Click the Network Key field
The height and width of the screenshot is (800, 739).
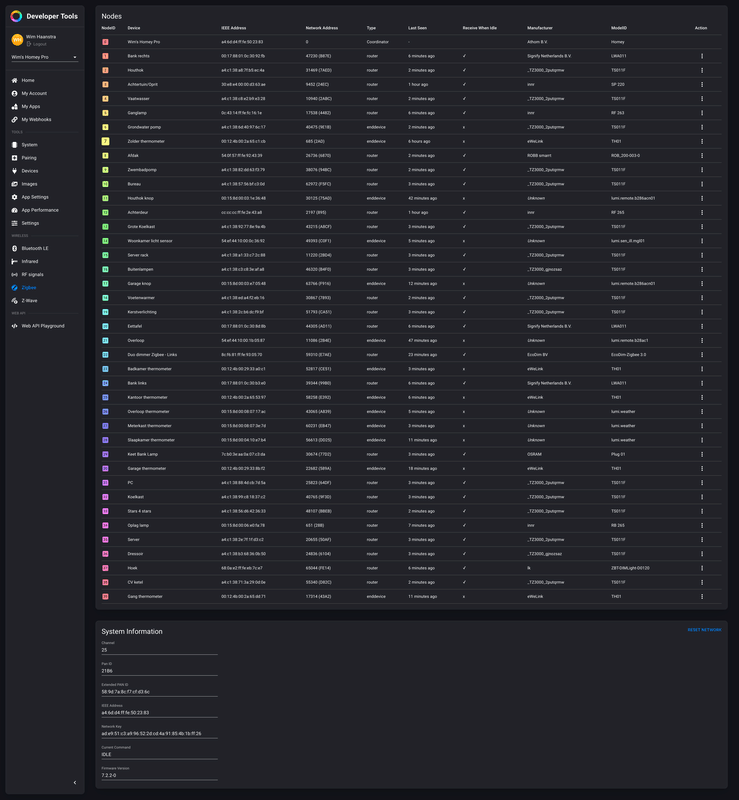point(158,733)
